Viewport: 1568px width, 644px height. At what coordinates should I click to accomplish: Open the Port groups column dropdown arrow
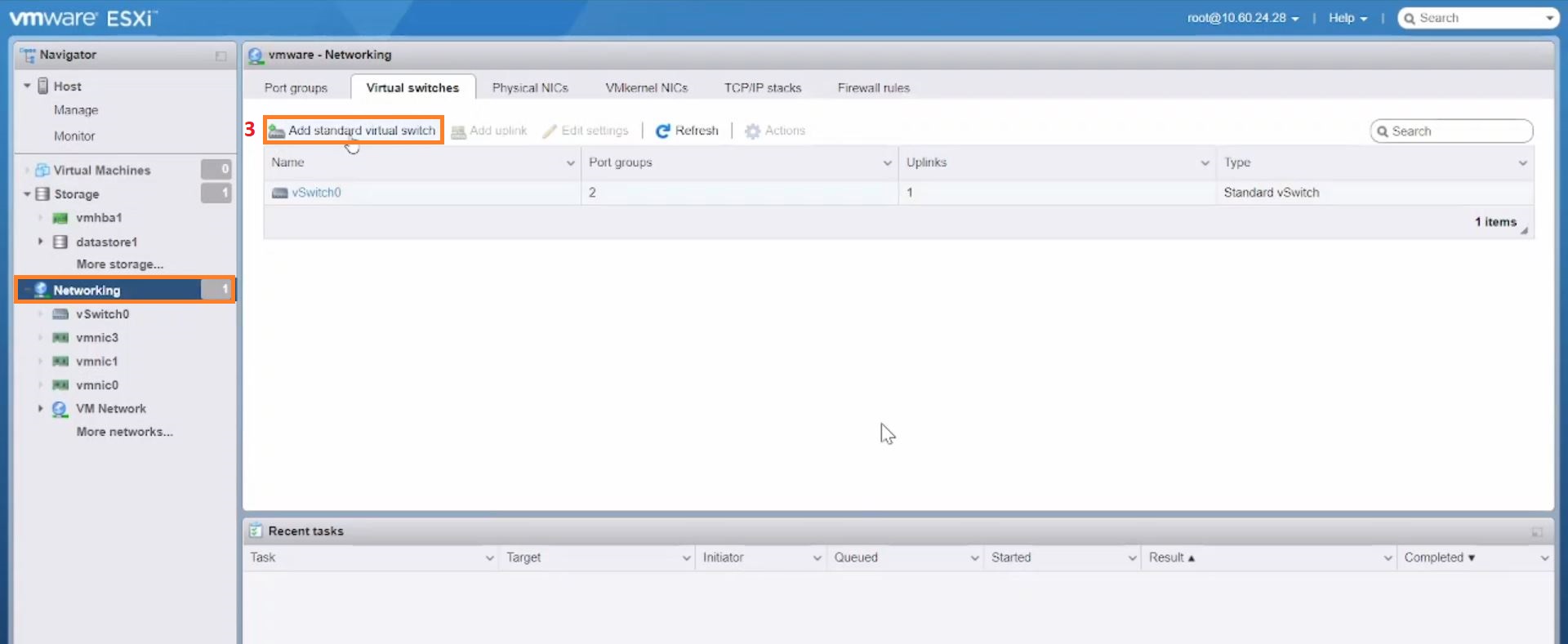click(887, 163)
